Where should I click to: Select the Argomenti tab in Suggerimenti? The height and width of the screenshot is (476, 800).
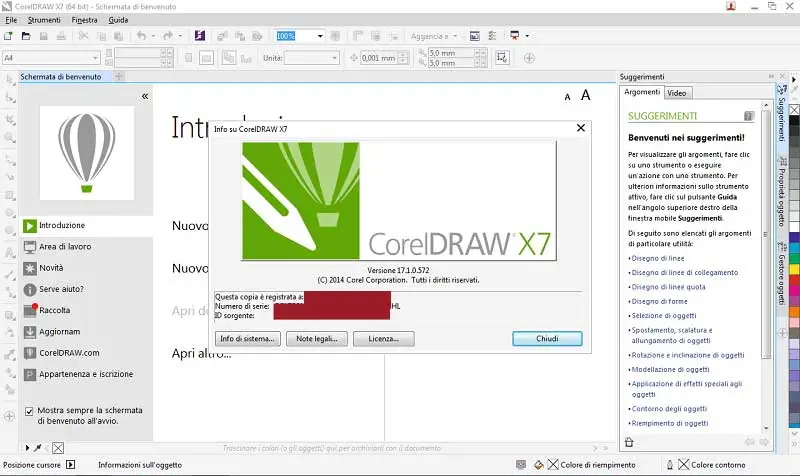coord(642,92)
